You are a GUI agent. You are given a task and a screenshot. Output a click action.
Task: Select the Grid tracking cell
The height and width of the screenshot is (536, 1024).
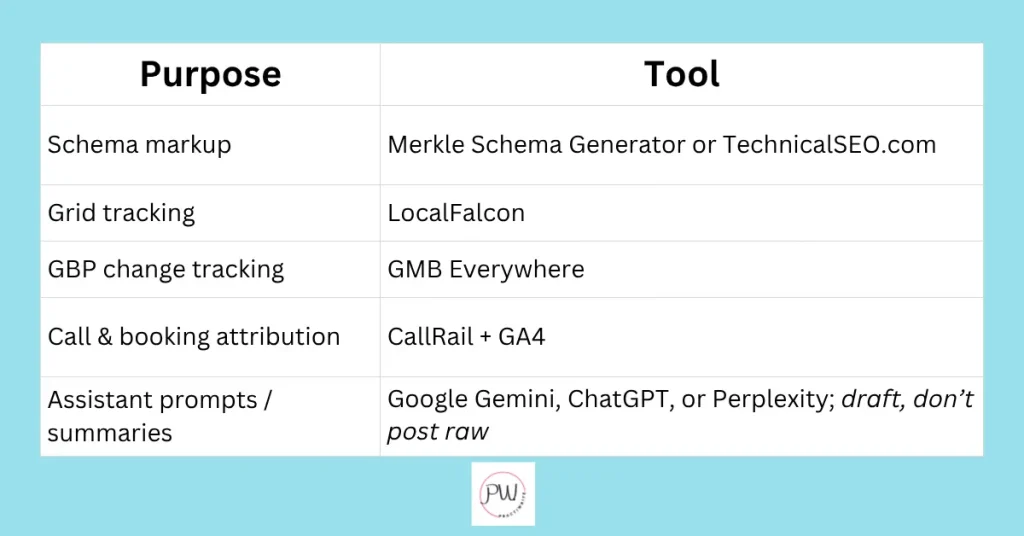[x=121, y=213]
